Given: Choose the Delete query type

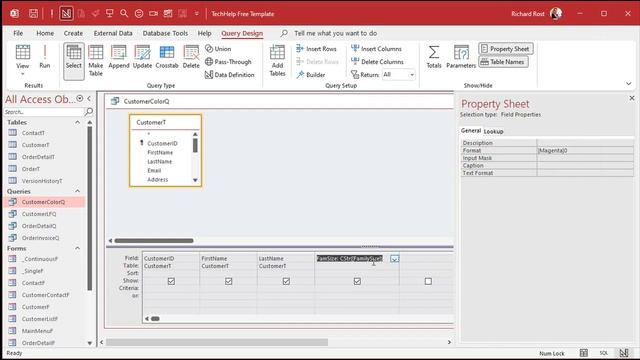Looking at the screenshot, I should pyautogui.click(x=191, y=57).
